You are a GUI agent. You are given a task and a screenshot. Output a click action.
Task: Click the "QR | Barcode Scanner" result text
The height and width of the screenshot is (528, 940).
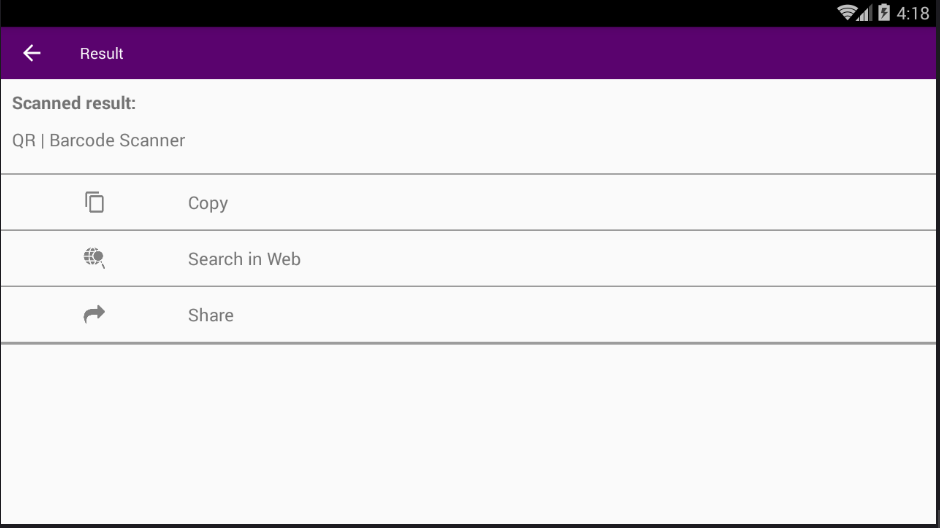click(98, 140)
